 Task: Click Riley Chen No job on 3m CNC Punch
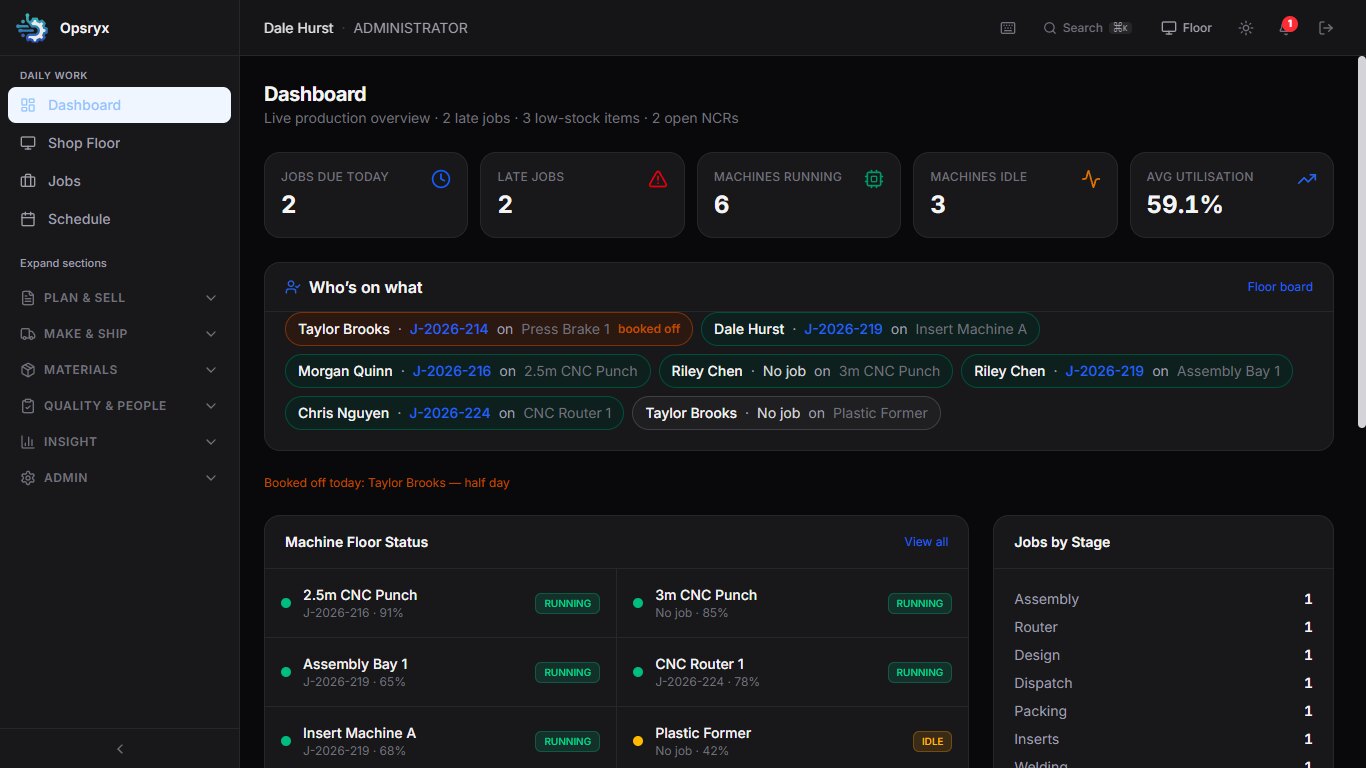click(x=806, y=371)
